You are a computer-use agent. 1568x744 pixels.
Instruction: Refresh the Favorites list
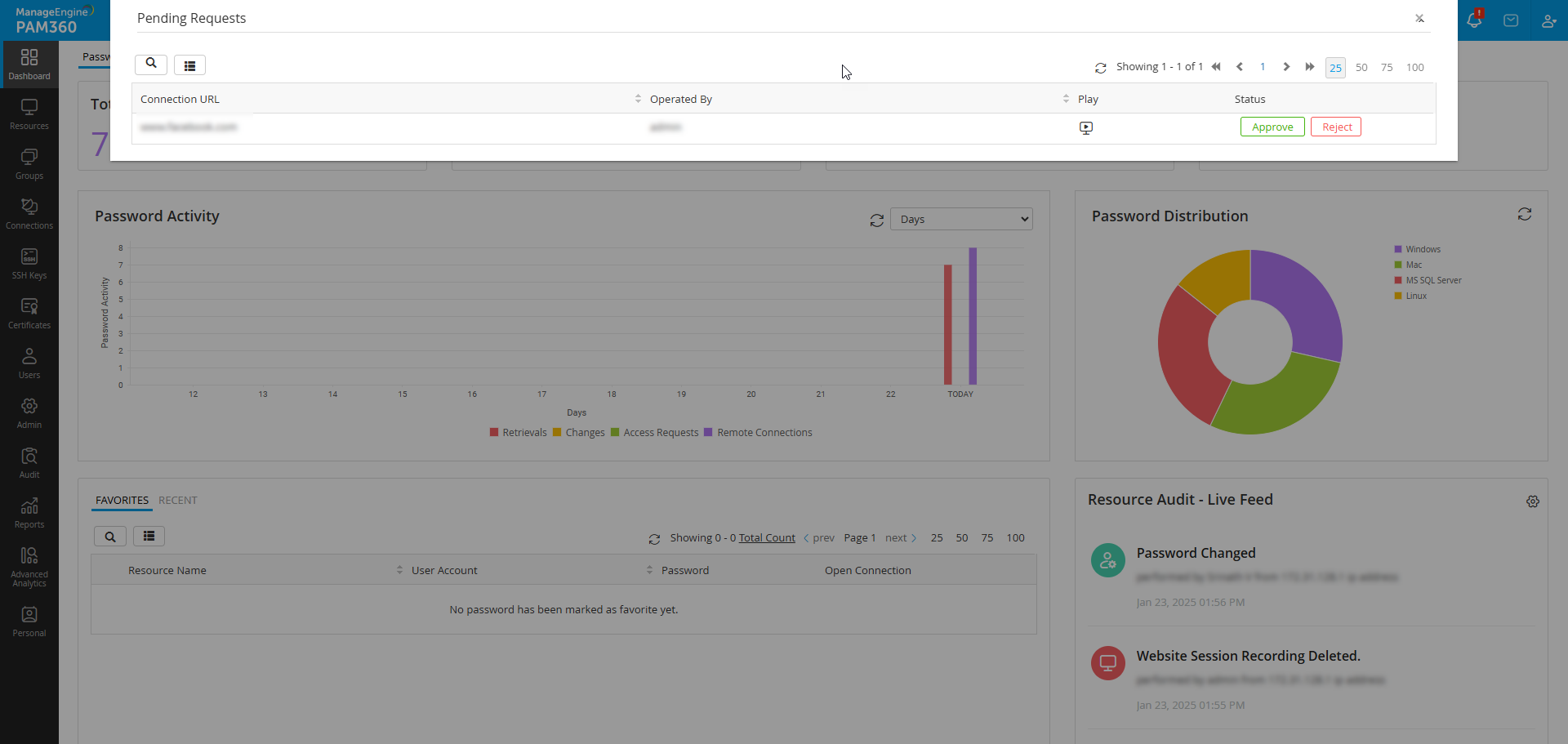point(654,539)
